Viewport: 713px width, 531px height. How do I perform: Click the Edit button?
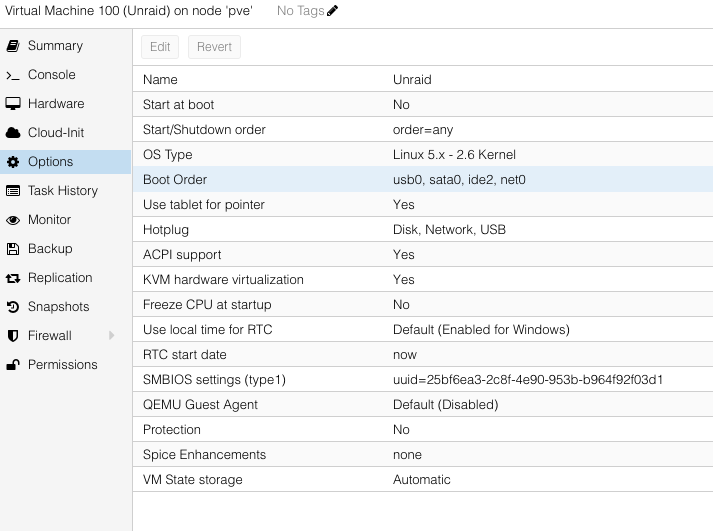tap(160, 47)
